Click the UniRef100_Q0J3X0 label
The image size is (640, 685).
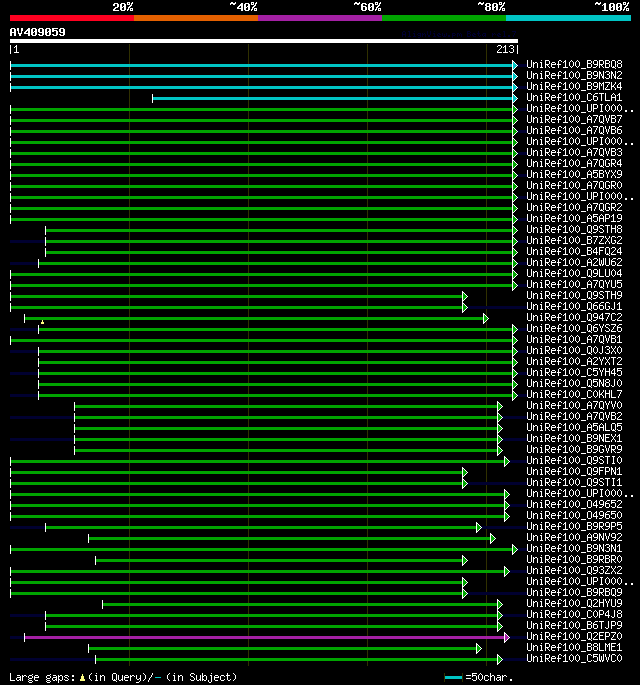(574, 350)
